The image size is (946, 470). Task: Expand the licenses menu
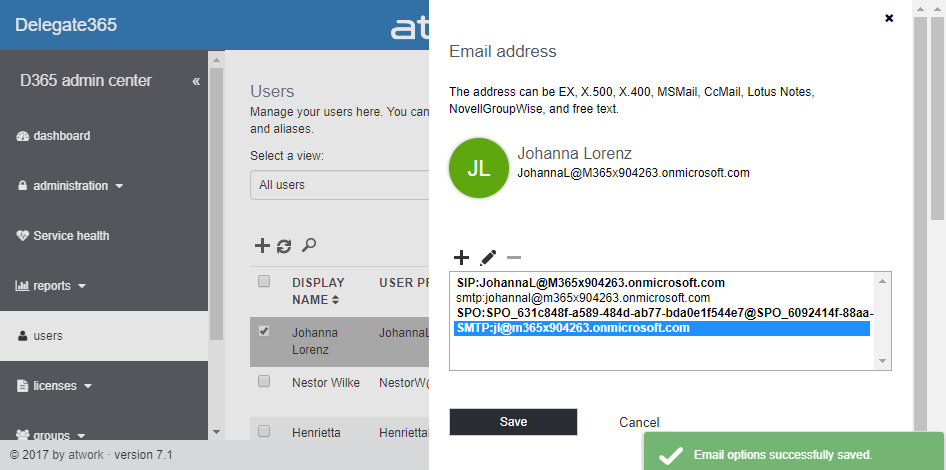(x=54, y=386)
